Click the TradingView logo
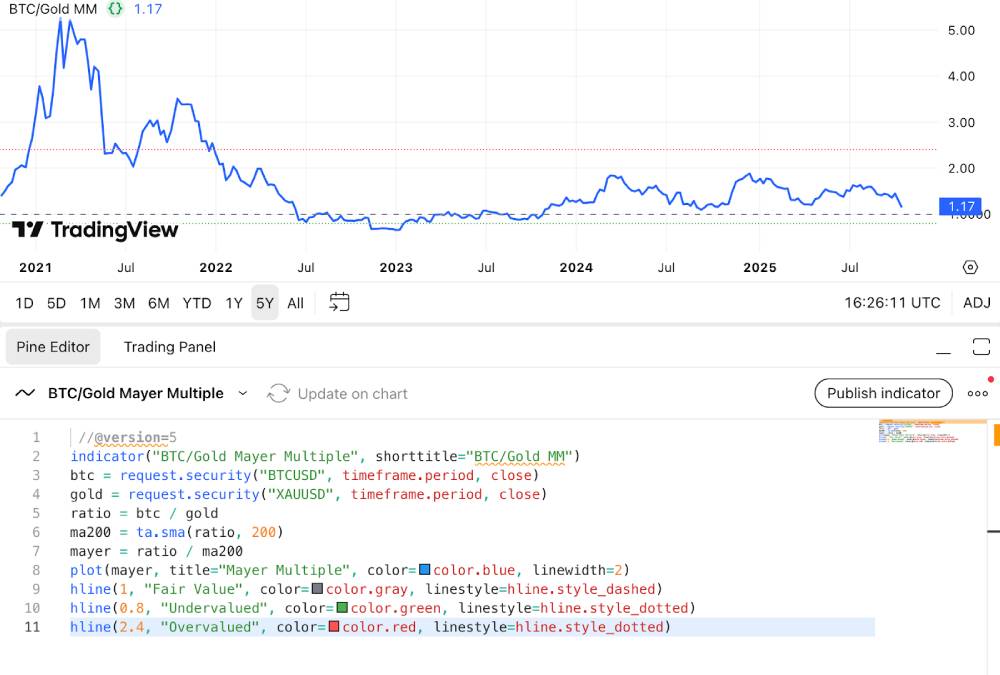1000x675 pixels. (95, 231)
